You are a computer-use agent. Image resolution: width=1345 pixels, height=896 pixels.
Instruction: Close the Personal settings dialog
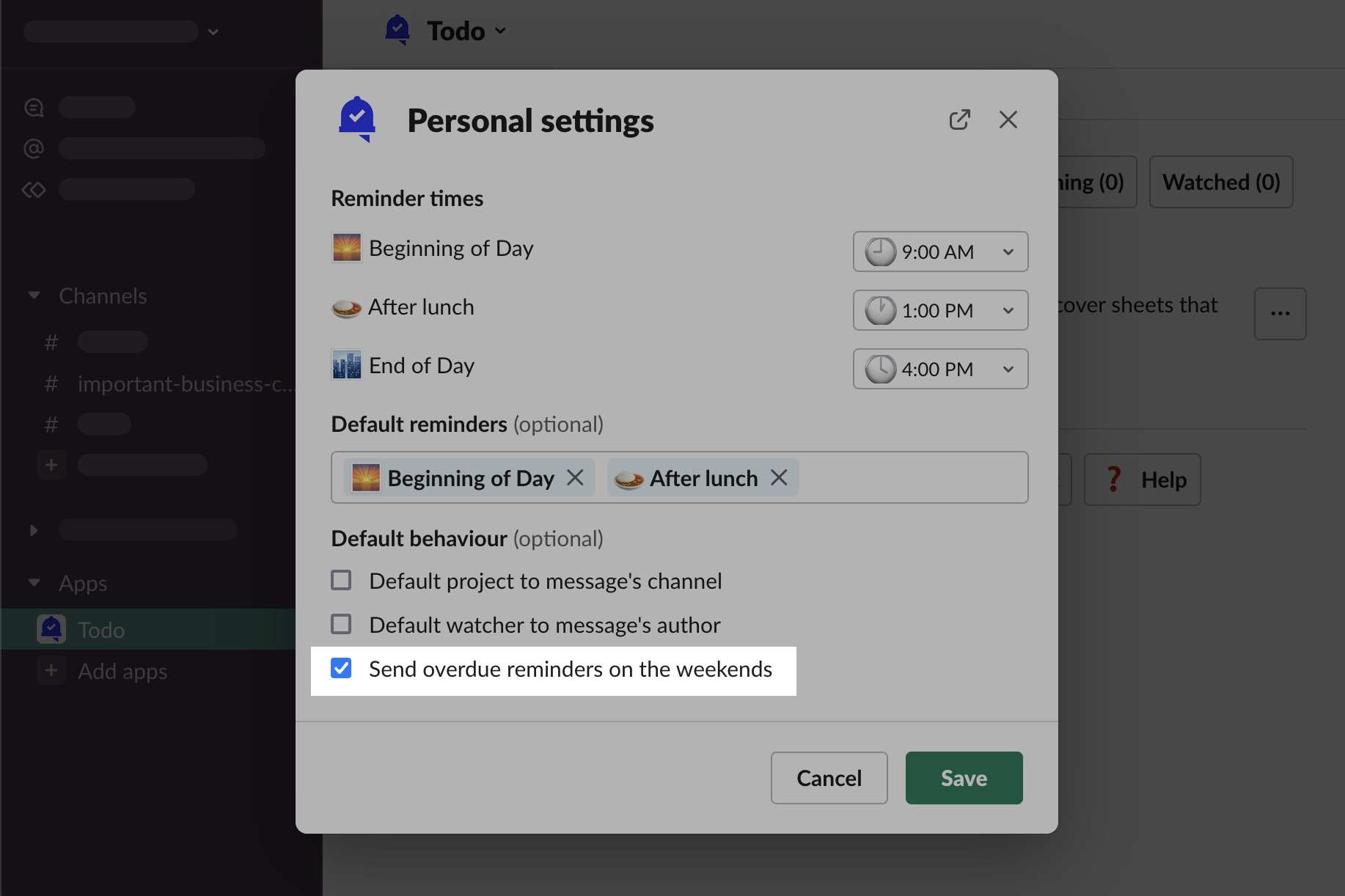[1008, 120]
